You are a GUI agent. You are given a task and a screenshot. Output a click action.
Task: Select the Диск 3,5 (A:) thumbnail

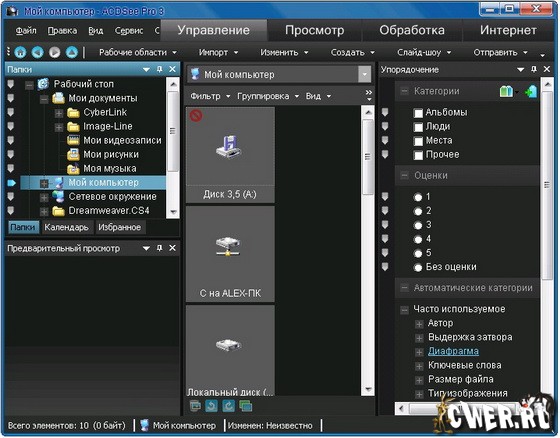coord(230,155)
